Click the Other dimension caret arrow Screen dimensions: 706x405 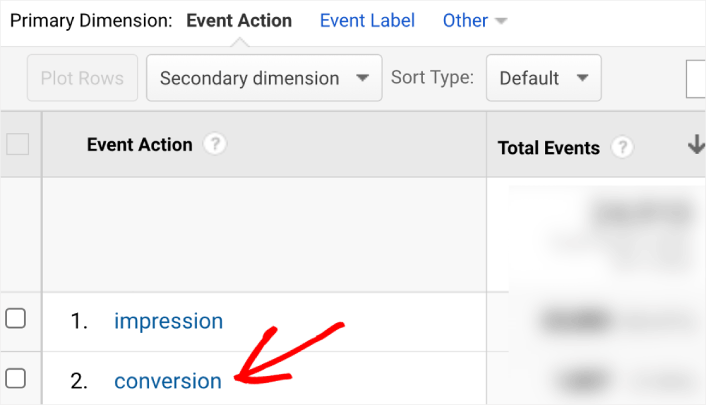[x=501, y=21]
